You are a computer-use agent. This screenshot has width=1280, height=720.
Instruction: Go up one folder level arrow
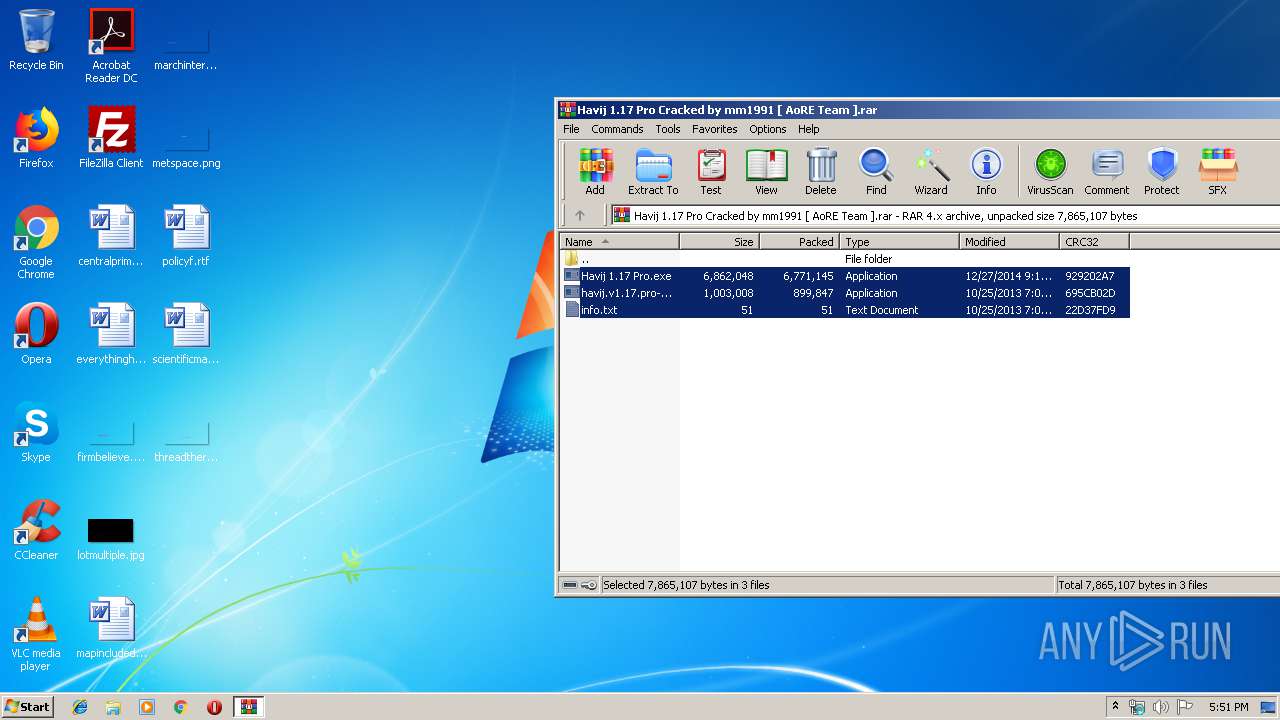(580, 215)
